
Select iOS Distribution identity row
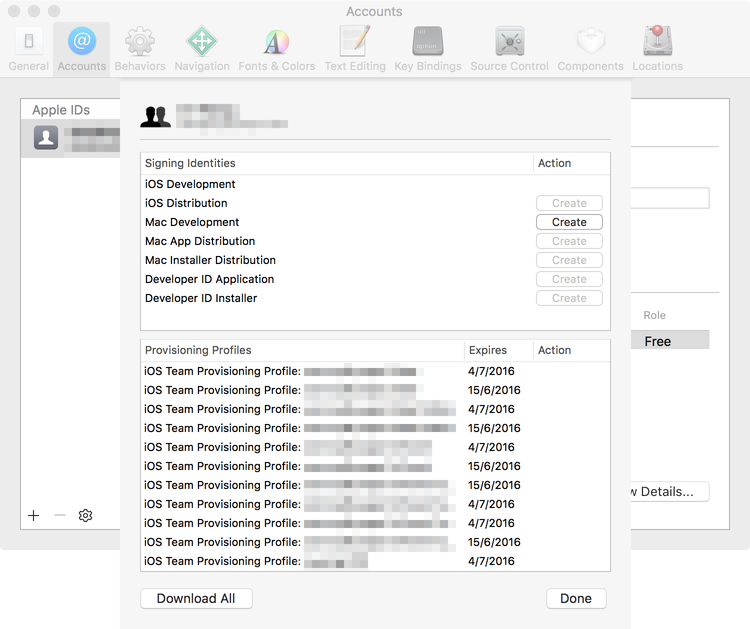tap(375, 203)
